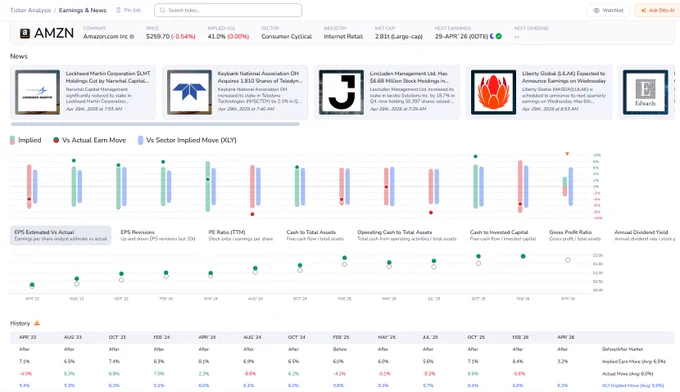680x392 pixels.
Task: Click the orange triangle marker above the APR'26 bar
Action: 567,154
